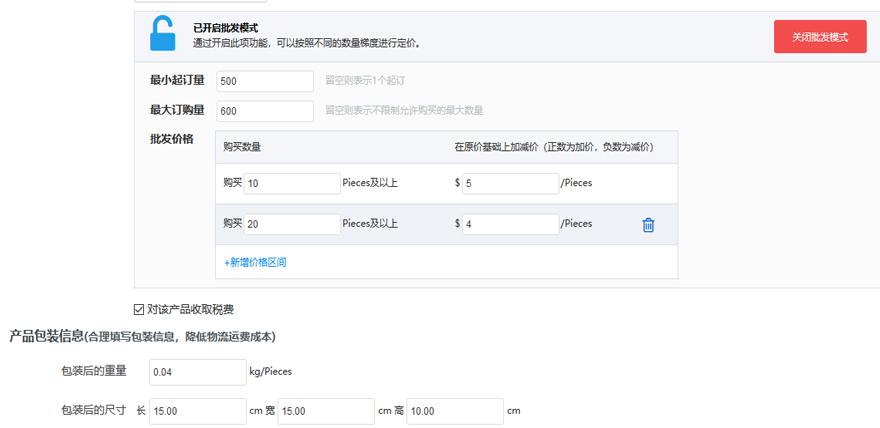Select the purchase quantity field containing 10
This screenshot has width=880, height=428.
point(292,183)
